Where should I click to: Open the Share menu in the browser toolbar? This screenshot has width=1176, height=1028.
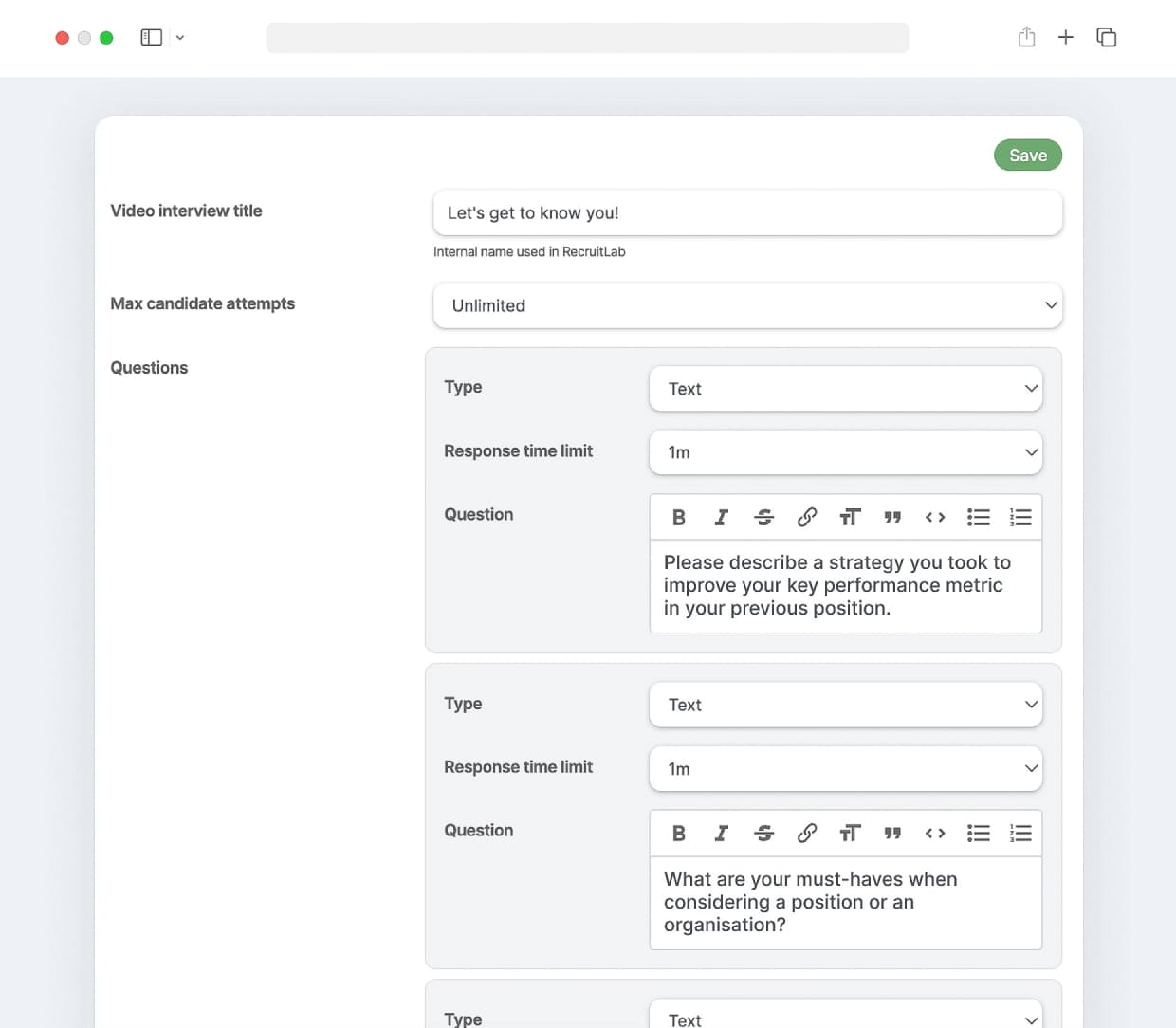coord(1026,37)
